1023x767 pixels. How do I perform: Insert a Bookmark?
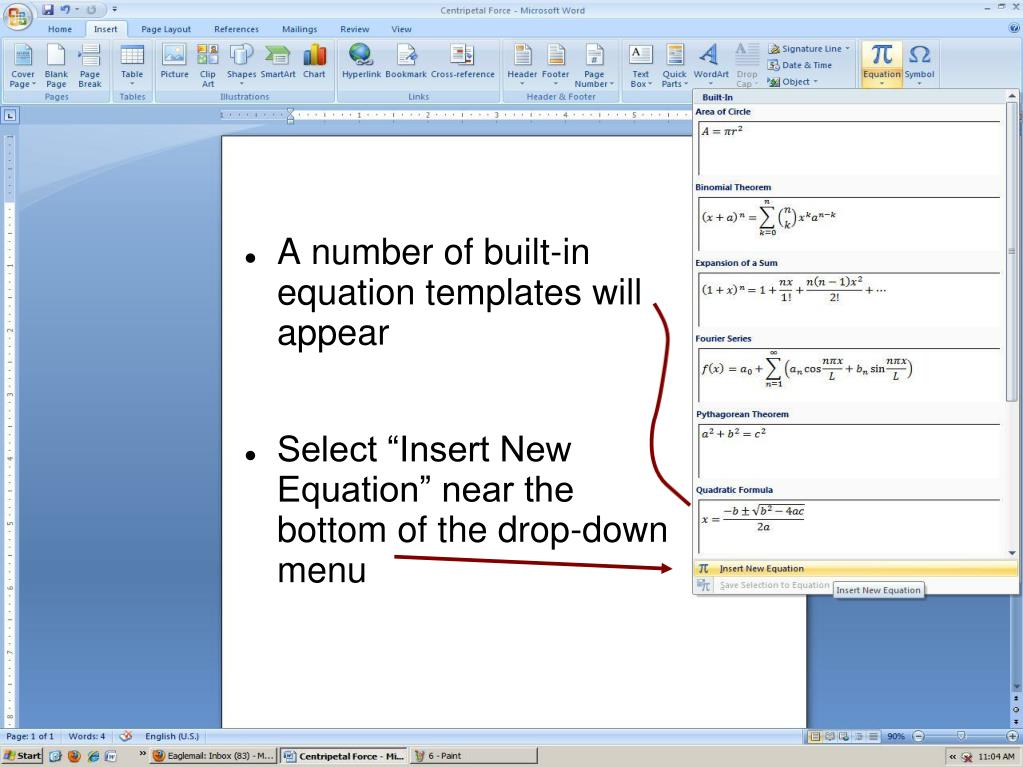click(406, 63)
